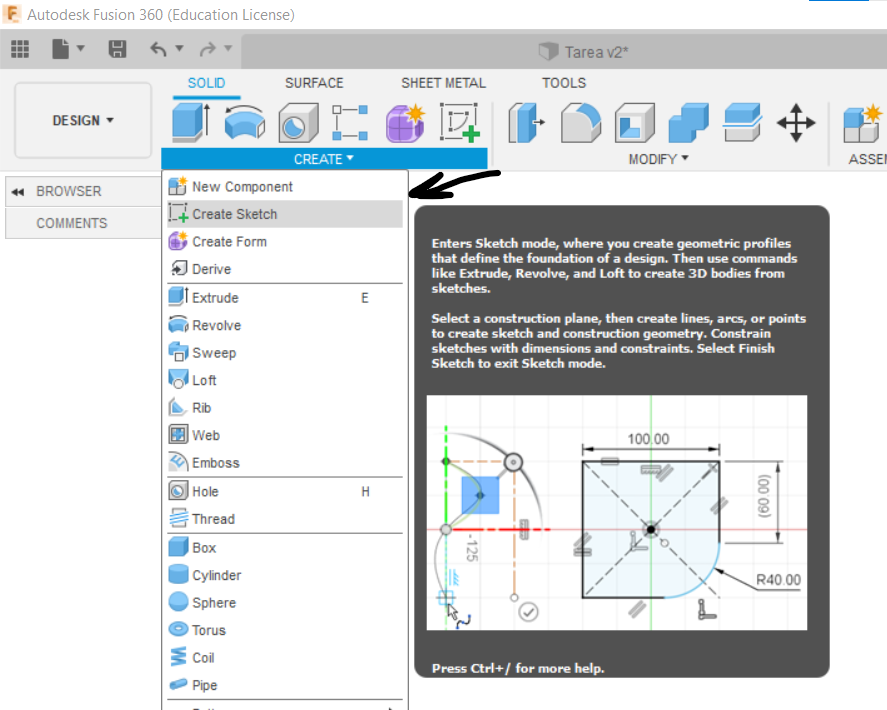
Task: Open the File menu document icon
Action: coord(61,49)
